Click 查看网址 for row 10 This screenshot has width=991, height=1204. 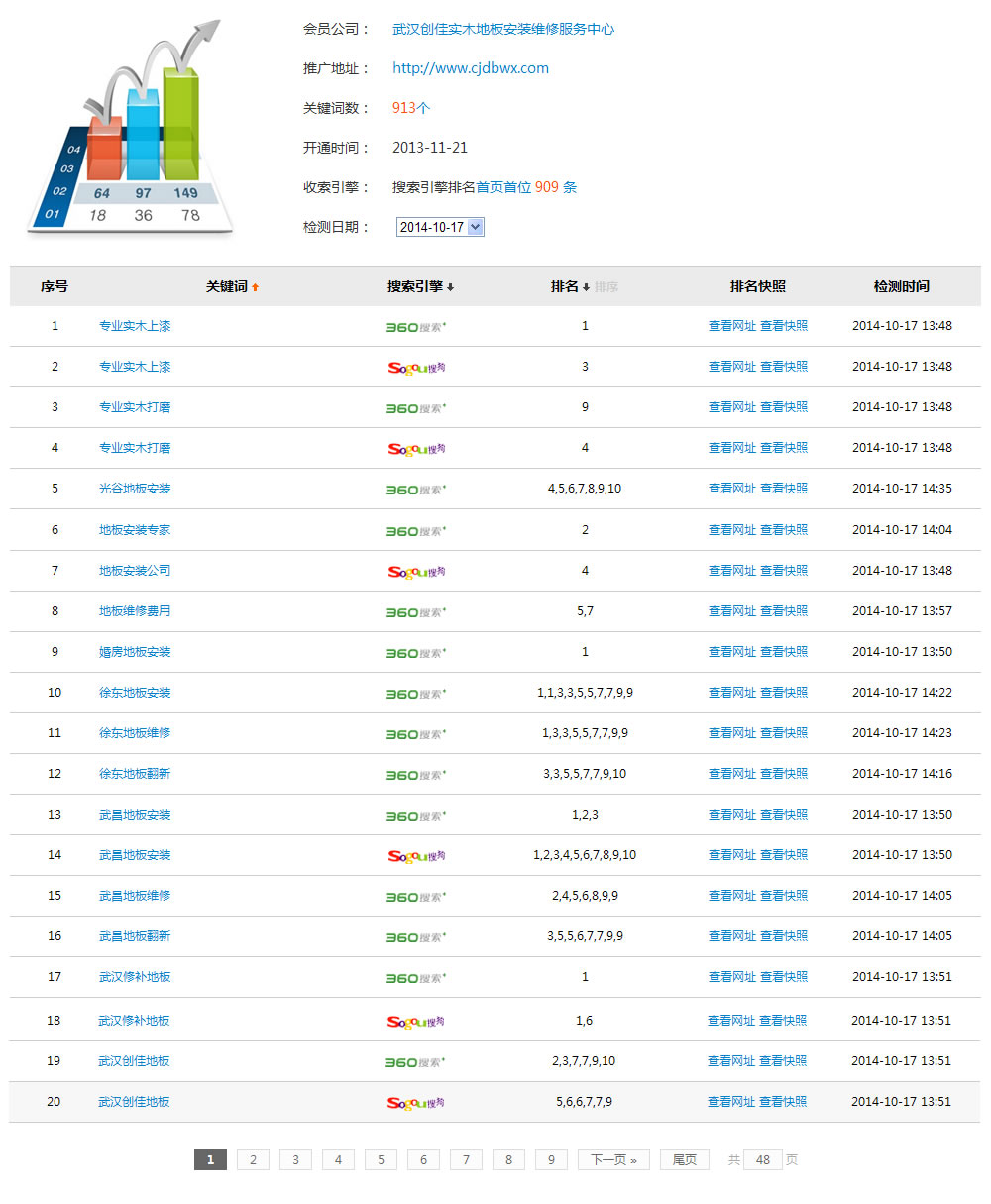click(731, 693)
